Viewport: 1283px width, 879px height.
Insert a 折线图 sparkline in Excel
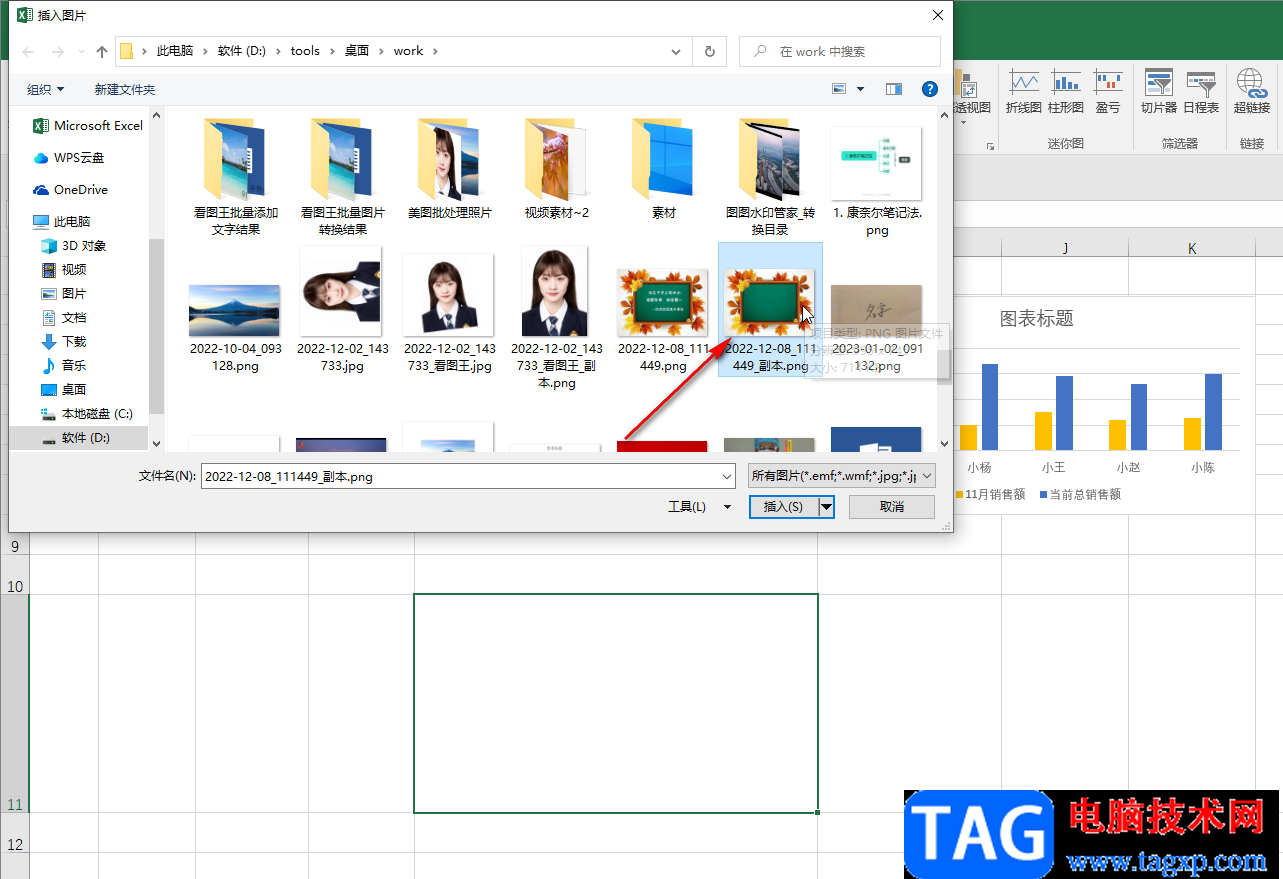tap(1023, 92)
